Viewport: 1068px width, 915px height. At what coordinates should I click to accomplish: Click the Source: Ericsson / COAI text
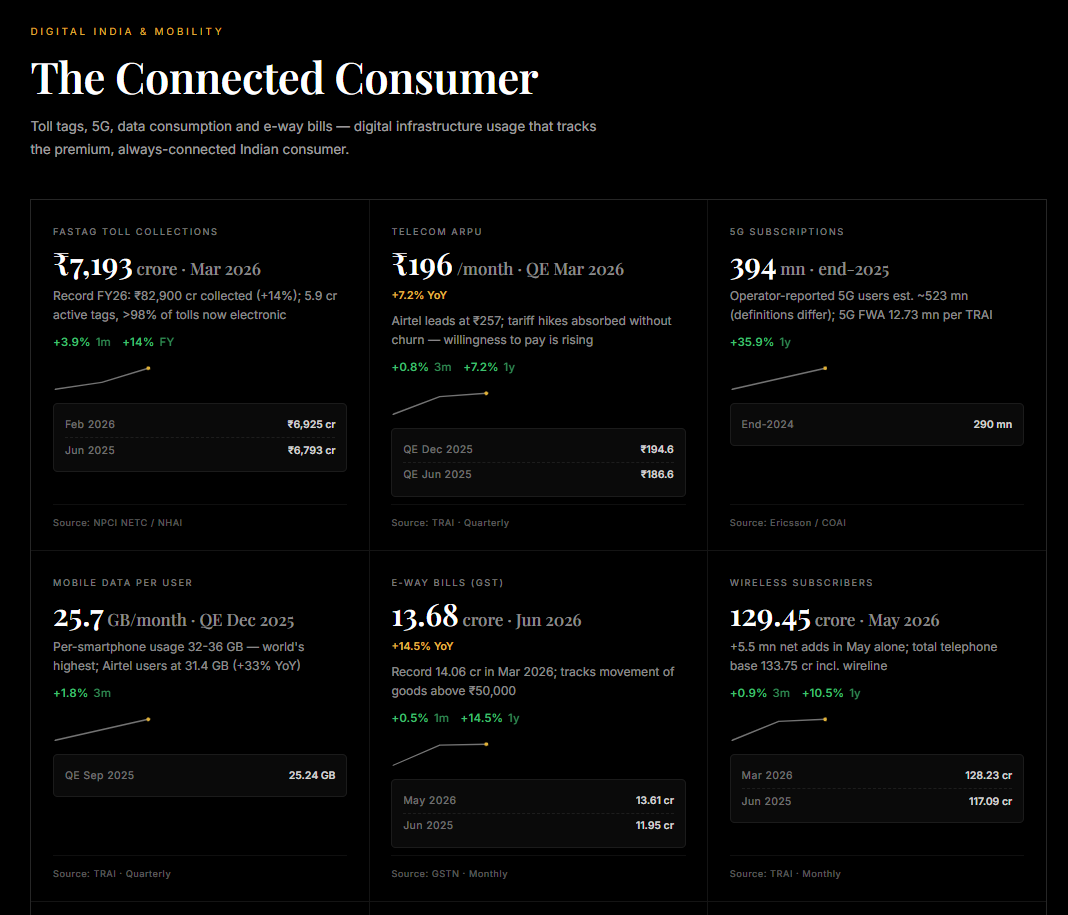[787, 523]
